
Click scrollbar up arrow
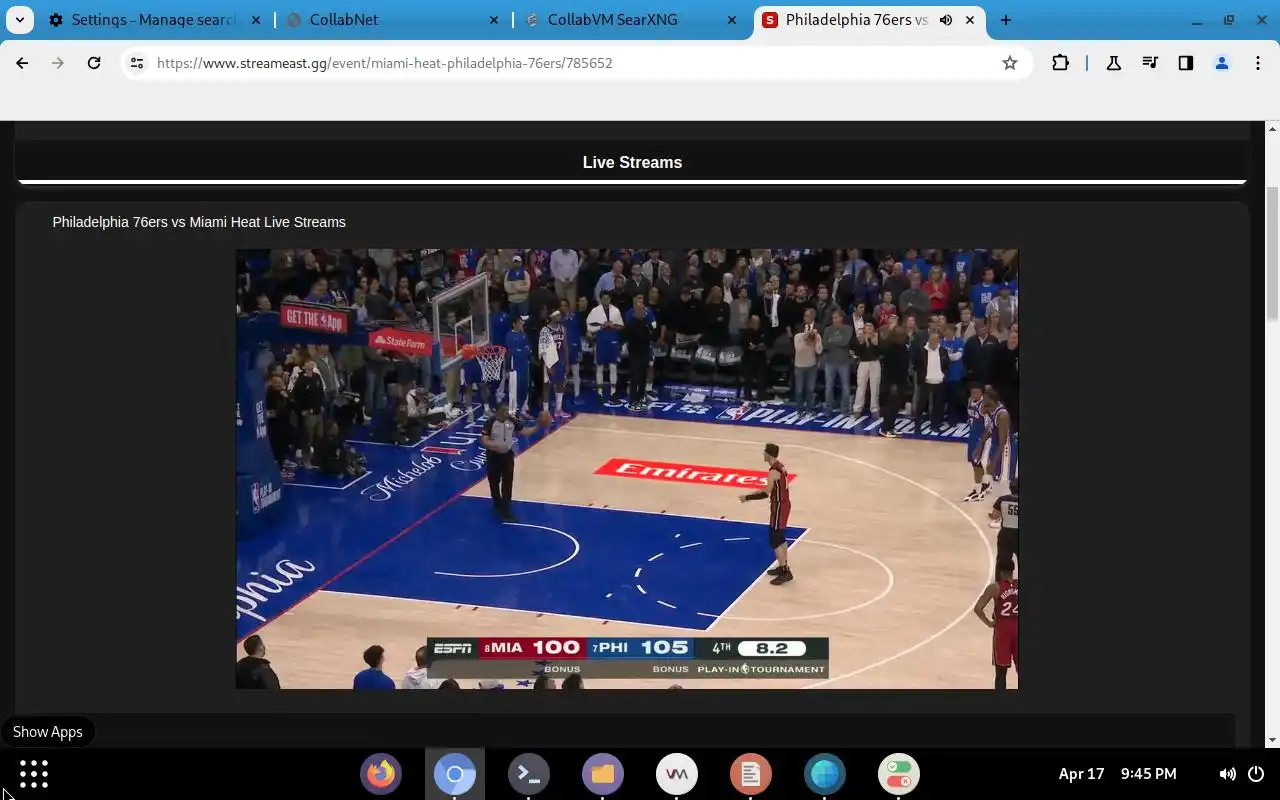(x=1272, y=128)
